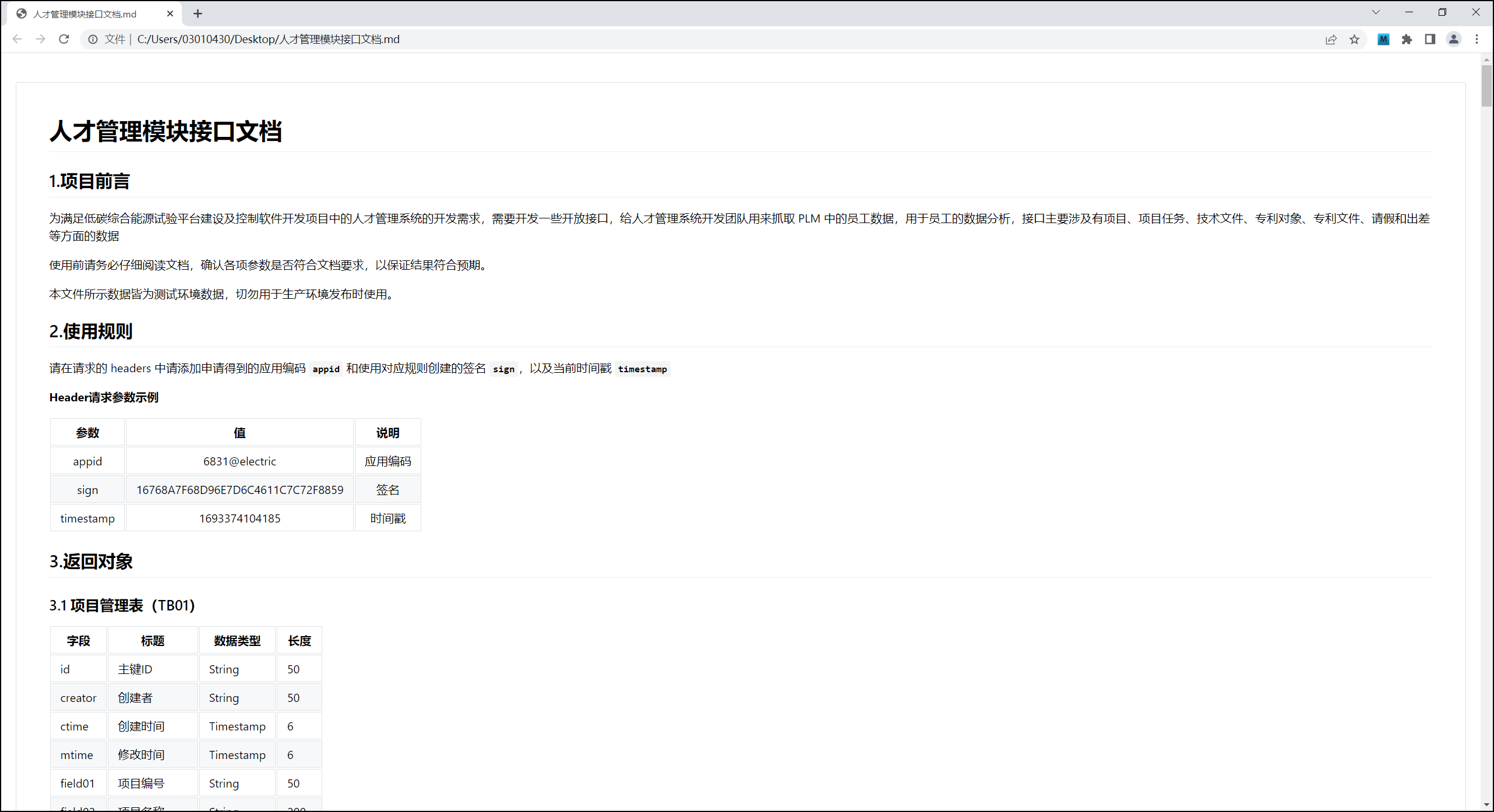The width and height of the screenshot is (1494, 812).
Task: Click the inline code appid
Action: tap(326, 369)
